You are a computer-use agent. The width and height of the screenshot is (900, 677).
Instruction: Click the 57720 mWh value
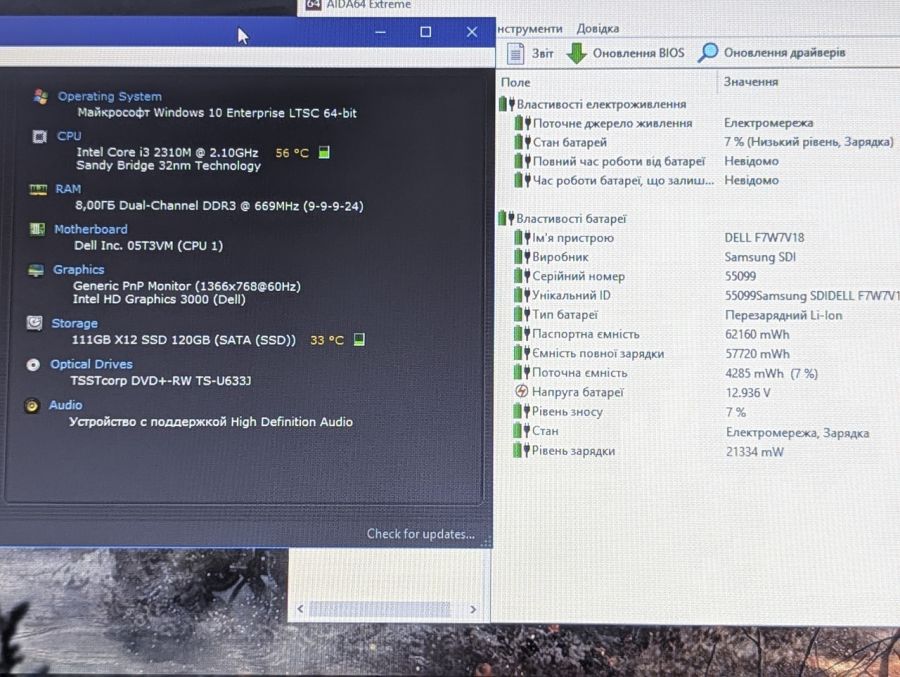(x=757, y=354)
